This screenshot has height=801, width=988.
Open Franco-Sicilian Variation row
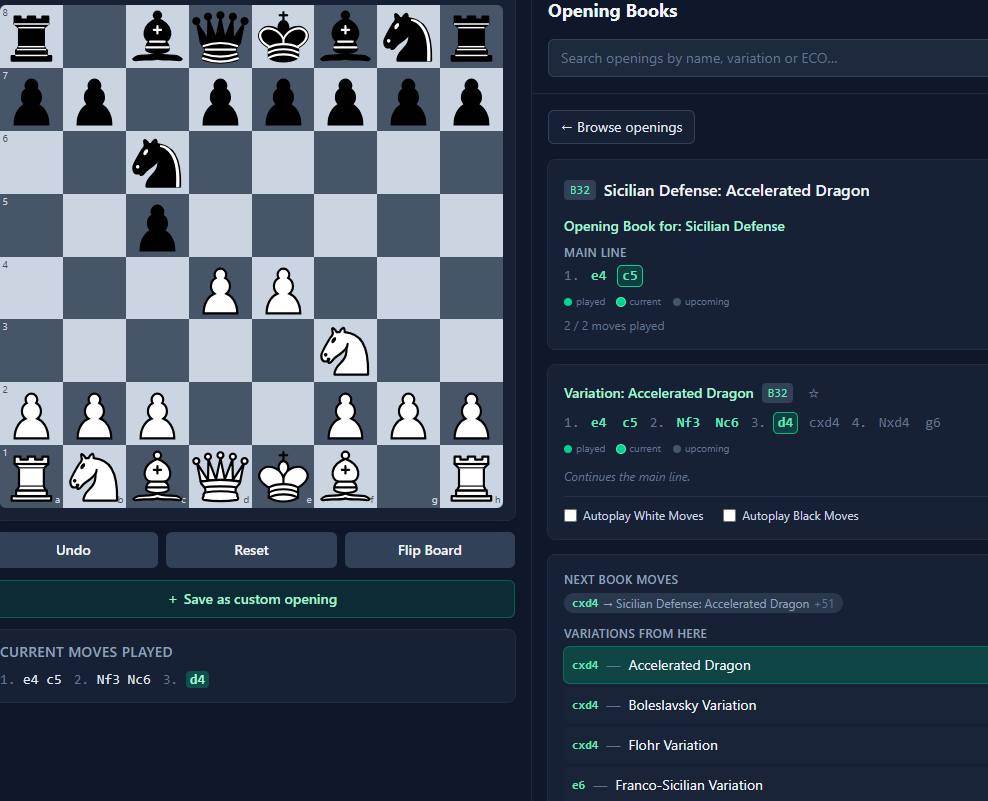pyautogui.click(x=776, y=785)
